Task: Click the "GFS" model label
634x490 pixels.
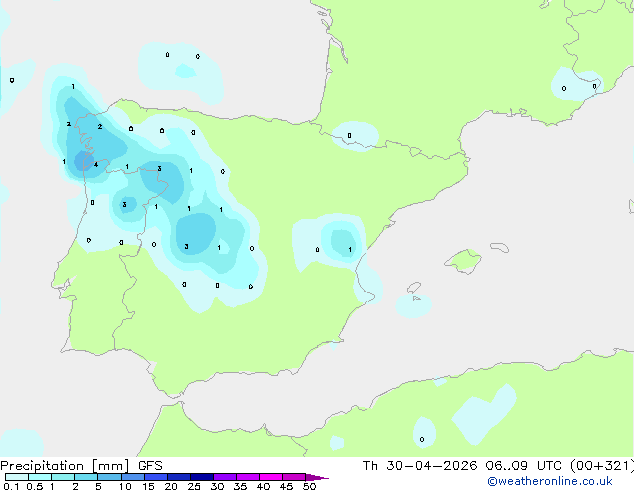Action: tap(150, 466)
